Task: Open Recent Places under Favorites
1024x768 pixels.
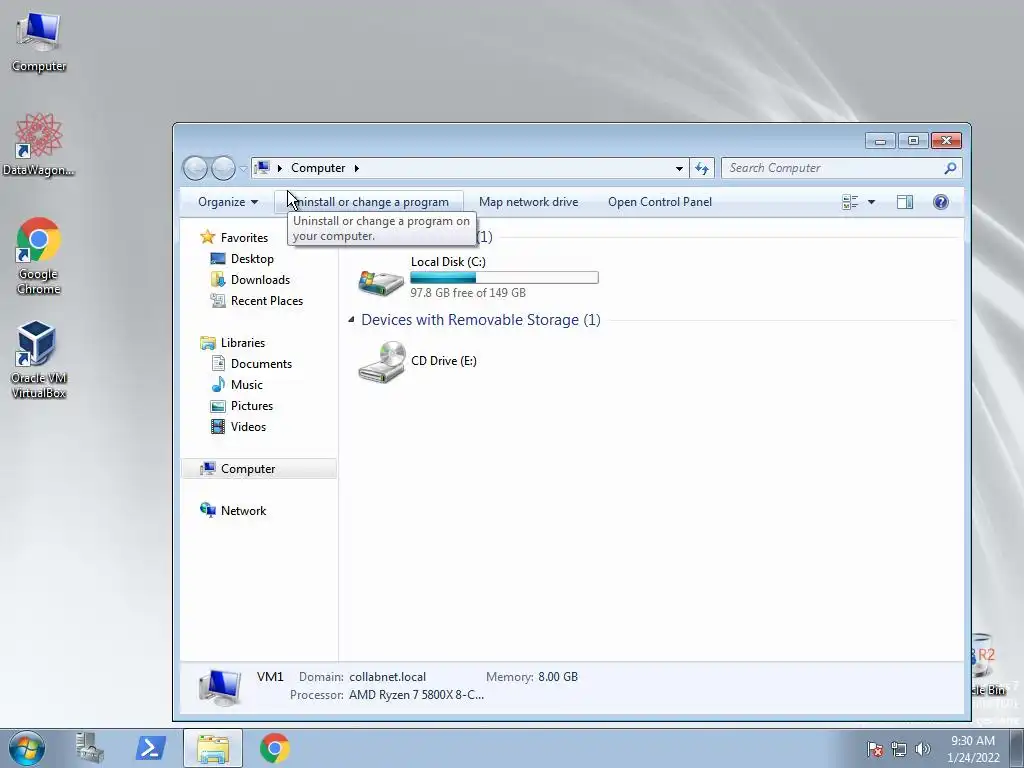Action: (x=266, y=300)
